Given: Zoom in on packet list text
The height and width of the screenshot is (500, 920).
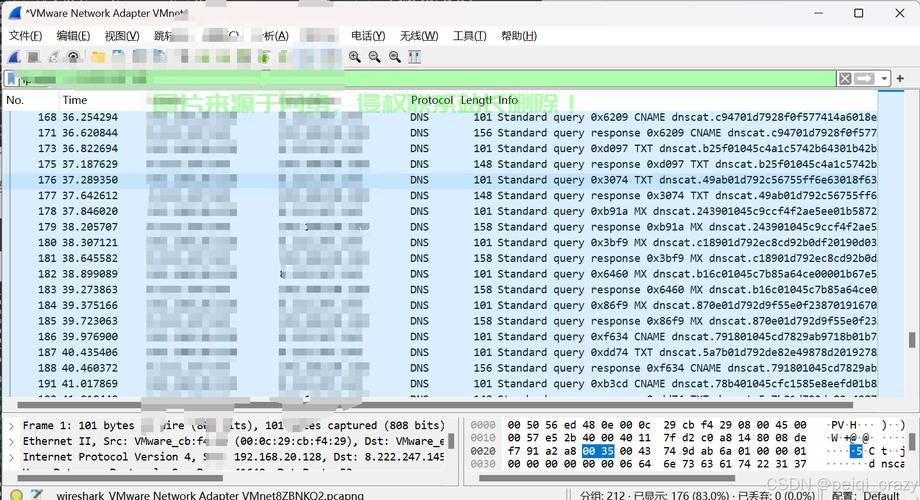Looking at the screenshot, I should (354, 57).
